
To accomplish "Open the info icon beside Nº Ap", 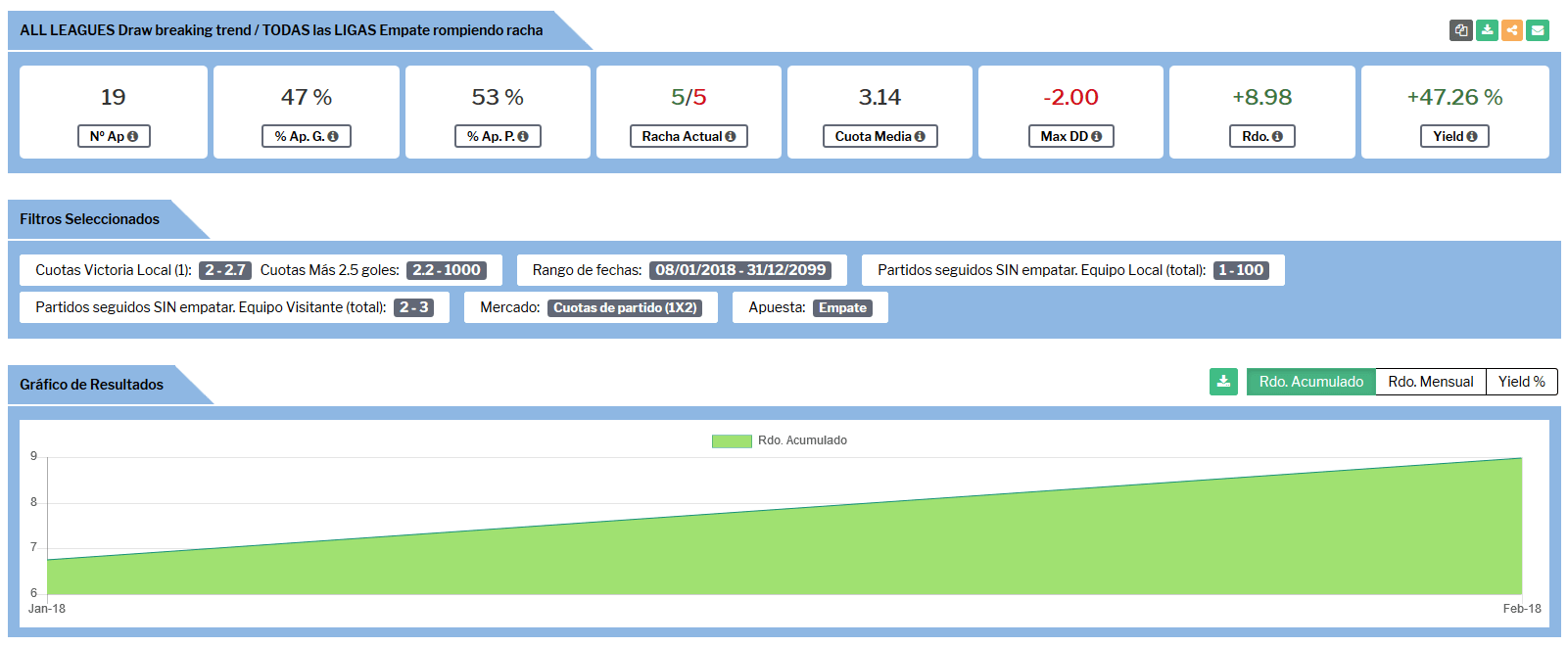I will click(133, 137).
